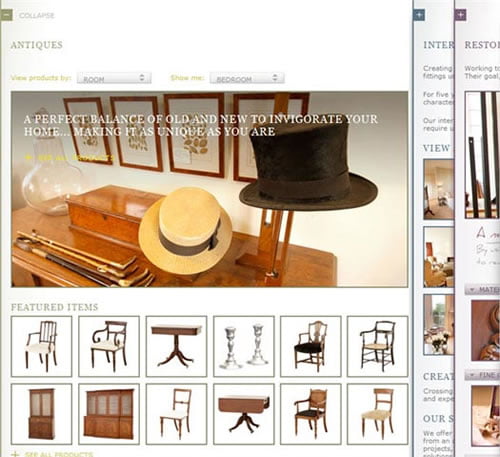Expand the Interiors panel with blue plus icon
500x457 pixels.
click(419, 15)
